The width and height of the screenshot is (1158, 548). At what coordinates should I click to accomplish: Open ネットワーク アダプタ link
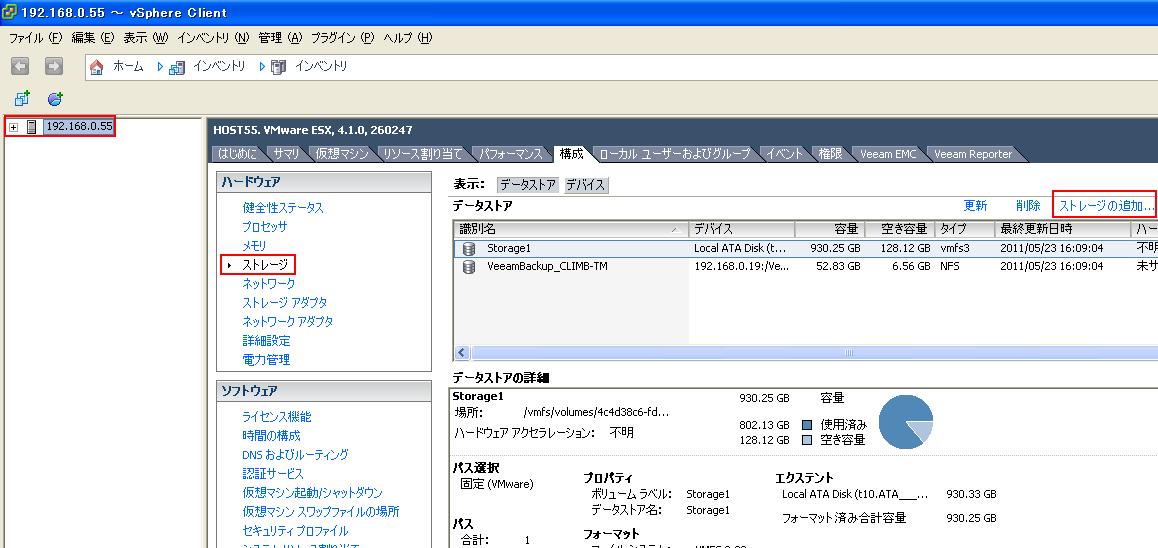[288, 322]
